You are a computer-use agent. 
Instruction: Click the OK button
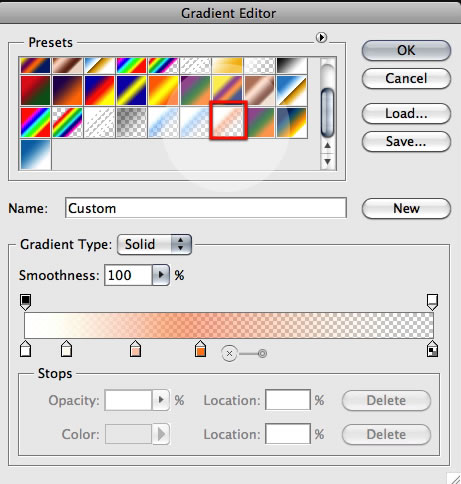(406, 51)
